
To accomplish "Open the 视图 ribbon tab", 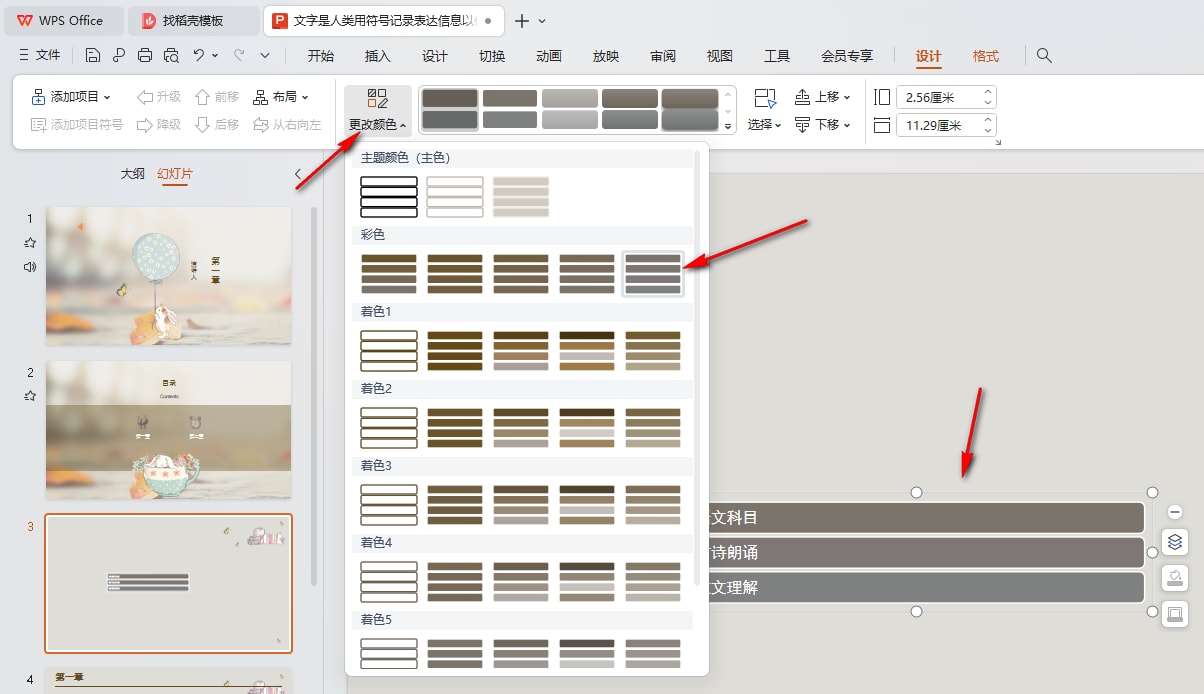I will (x=720, y=56).
